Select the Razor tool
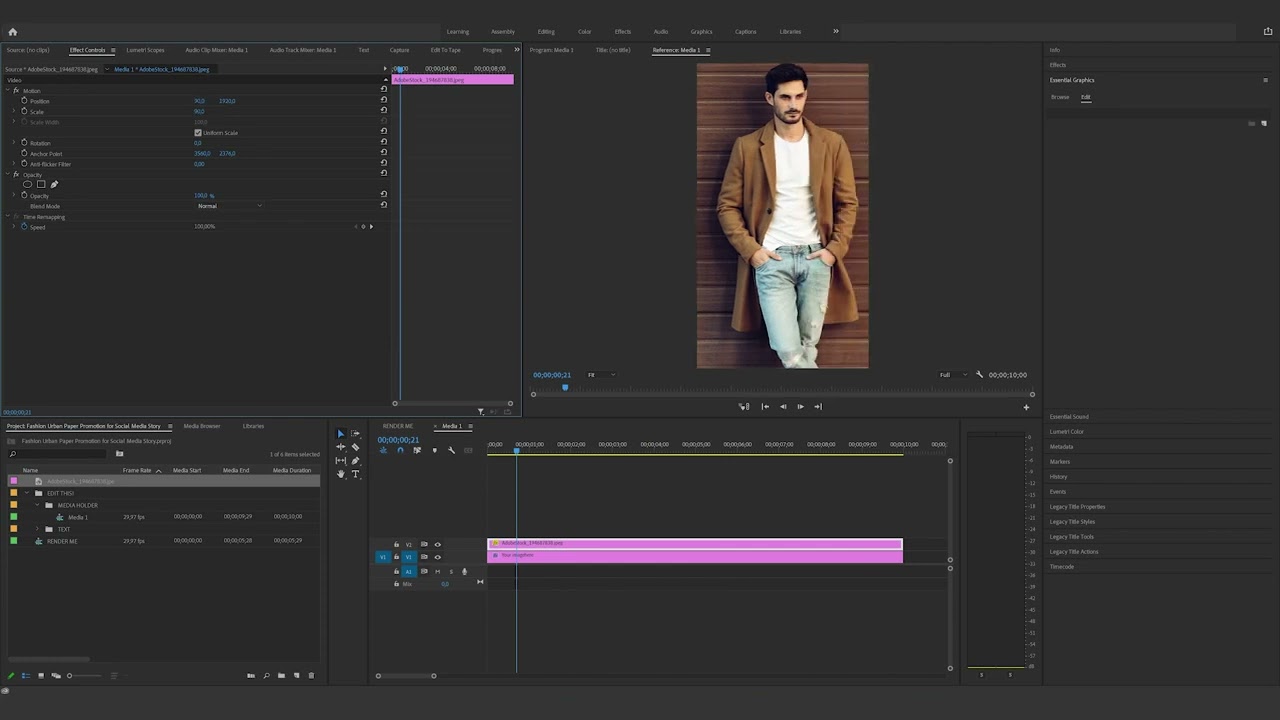The height and width of the screenshot is (720, 1280). [355, 447]
